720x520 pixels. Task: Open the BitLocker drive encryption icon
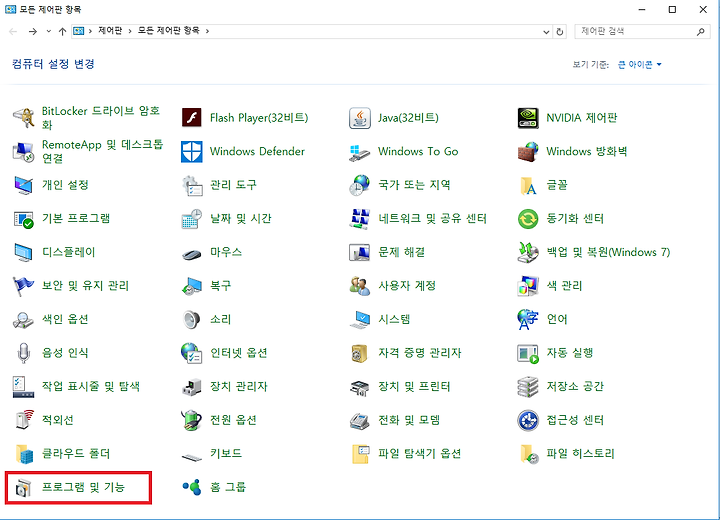[23, 118]
